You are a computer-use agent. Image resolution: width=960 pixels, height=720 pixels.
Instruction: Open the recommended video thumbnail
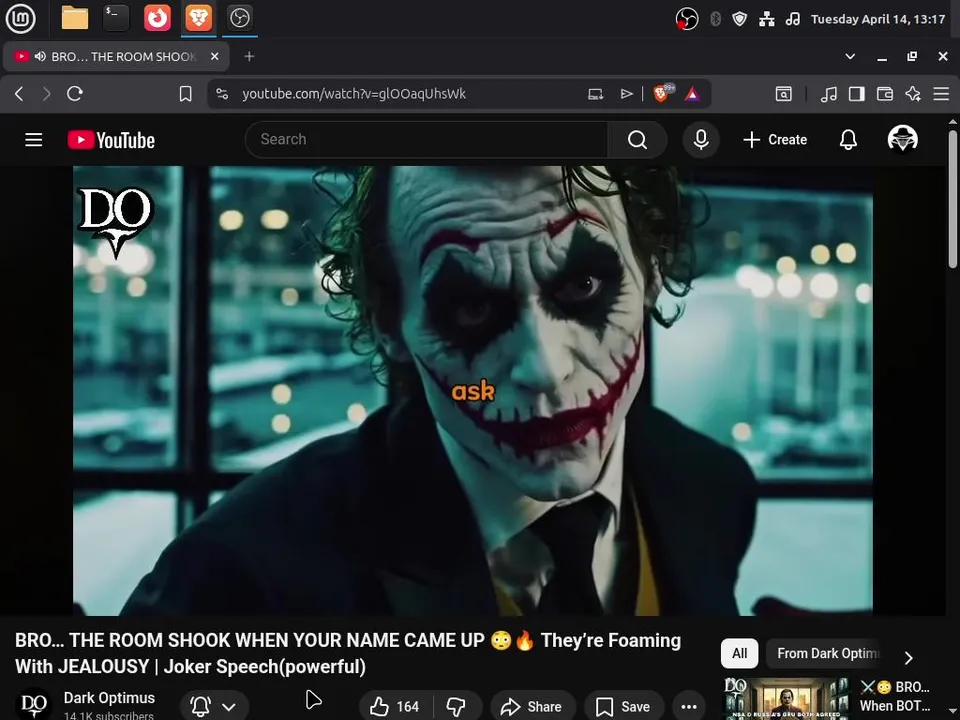pos(786,699)
